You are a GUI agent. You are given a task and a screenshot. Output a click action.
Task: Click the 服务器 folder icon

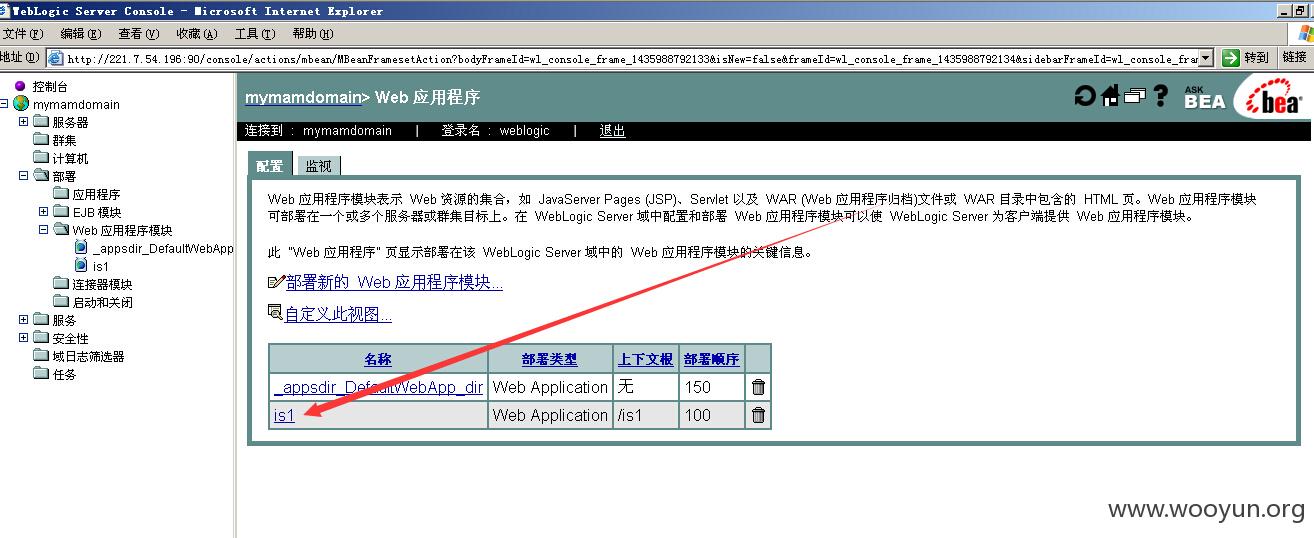click(x=41, y=122)
